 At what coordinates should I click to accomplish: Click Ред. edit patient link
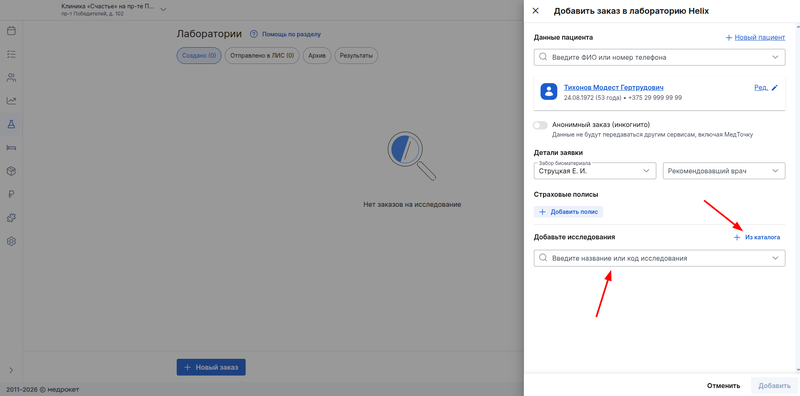(761, 88)
